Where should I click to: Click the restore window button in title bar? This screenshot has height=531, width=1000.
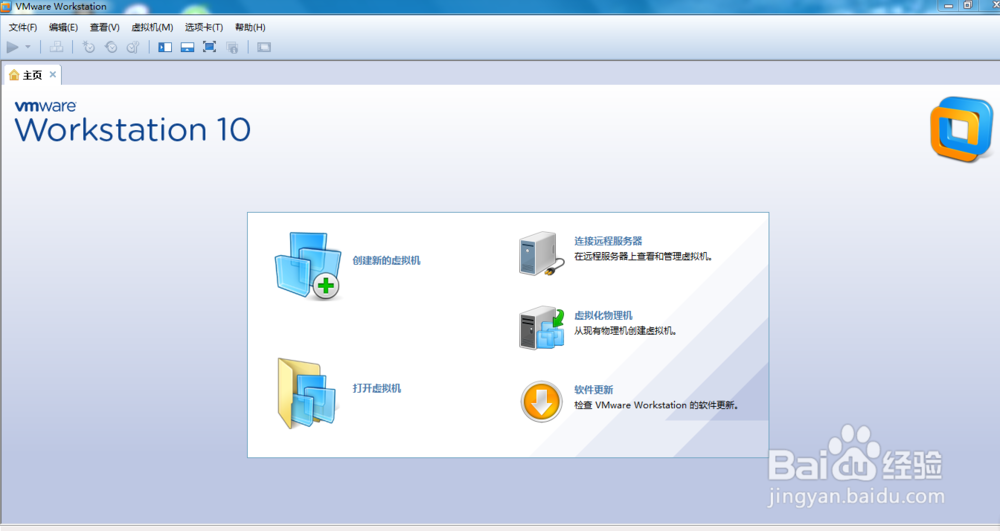click(968, 5)
